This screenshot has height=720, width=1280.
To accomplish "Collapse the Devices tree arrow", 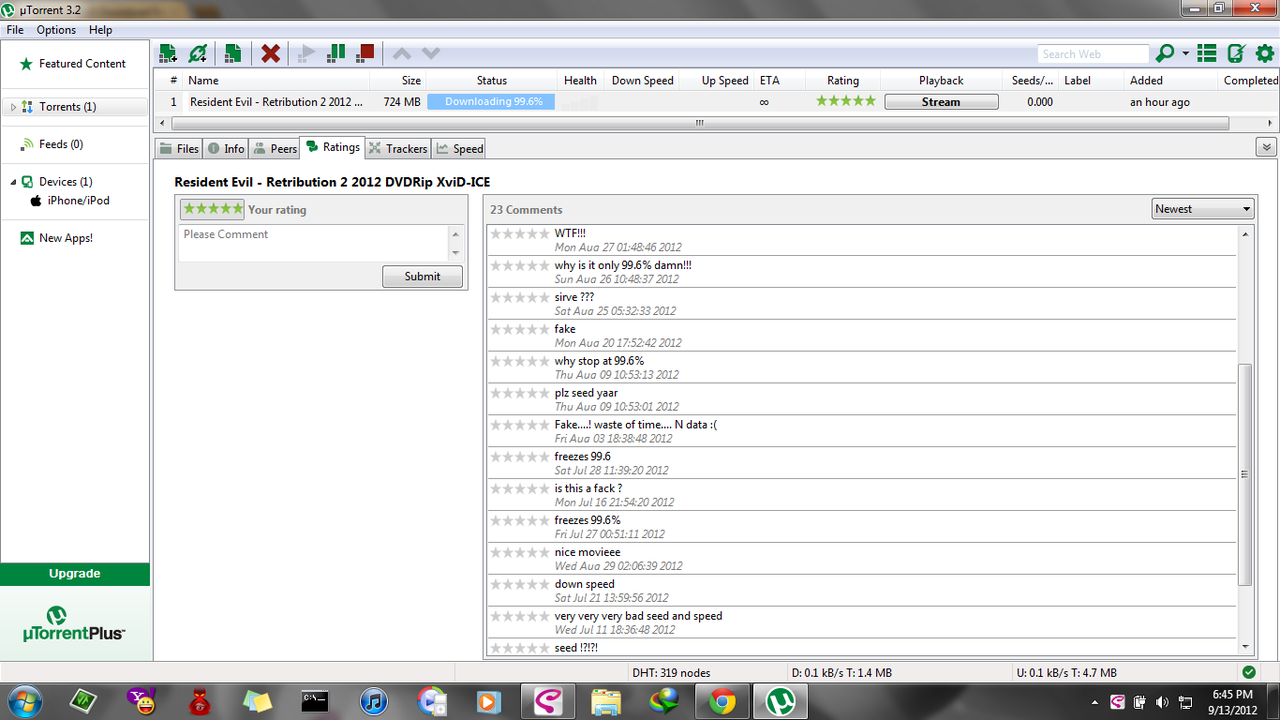I will coord(13,182).
